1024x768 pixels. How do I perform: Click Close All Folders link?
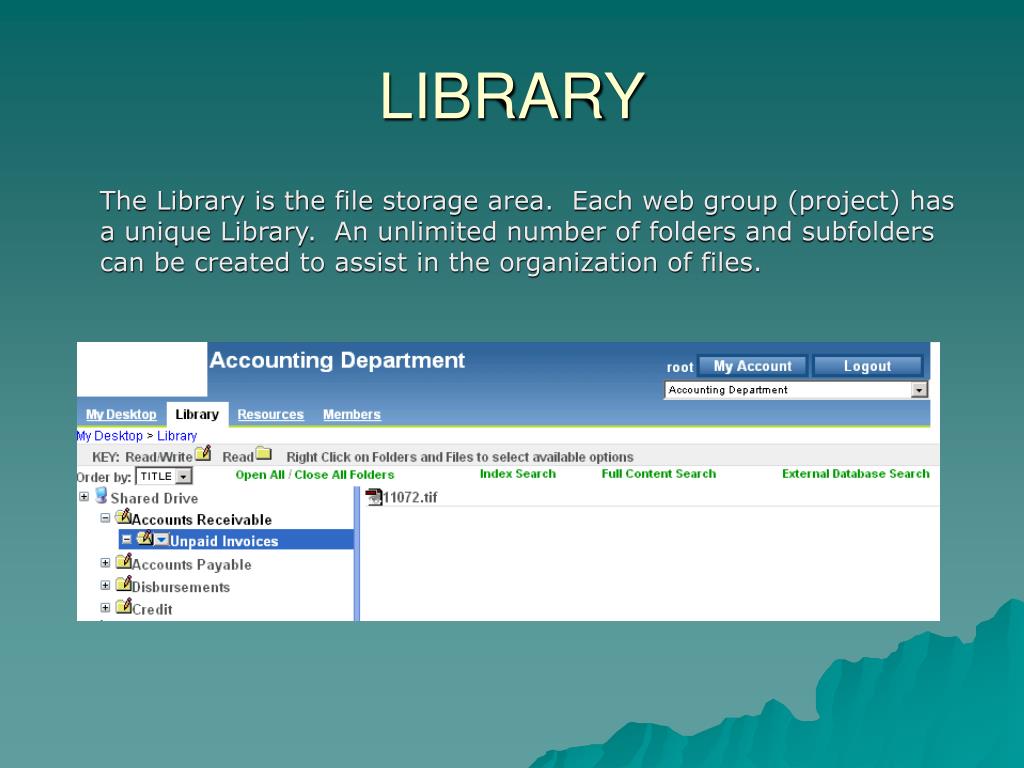click(x=344, y=475)
